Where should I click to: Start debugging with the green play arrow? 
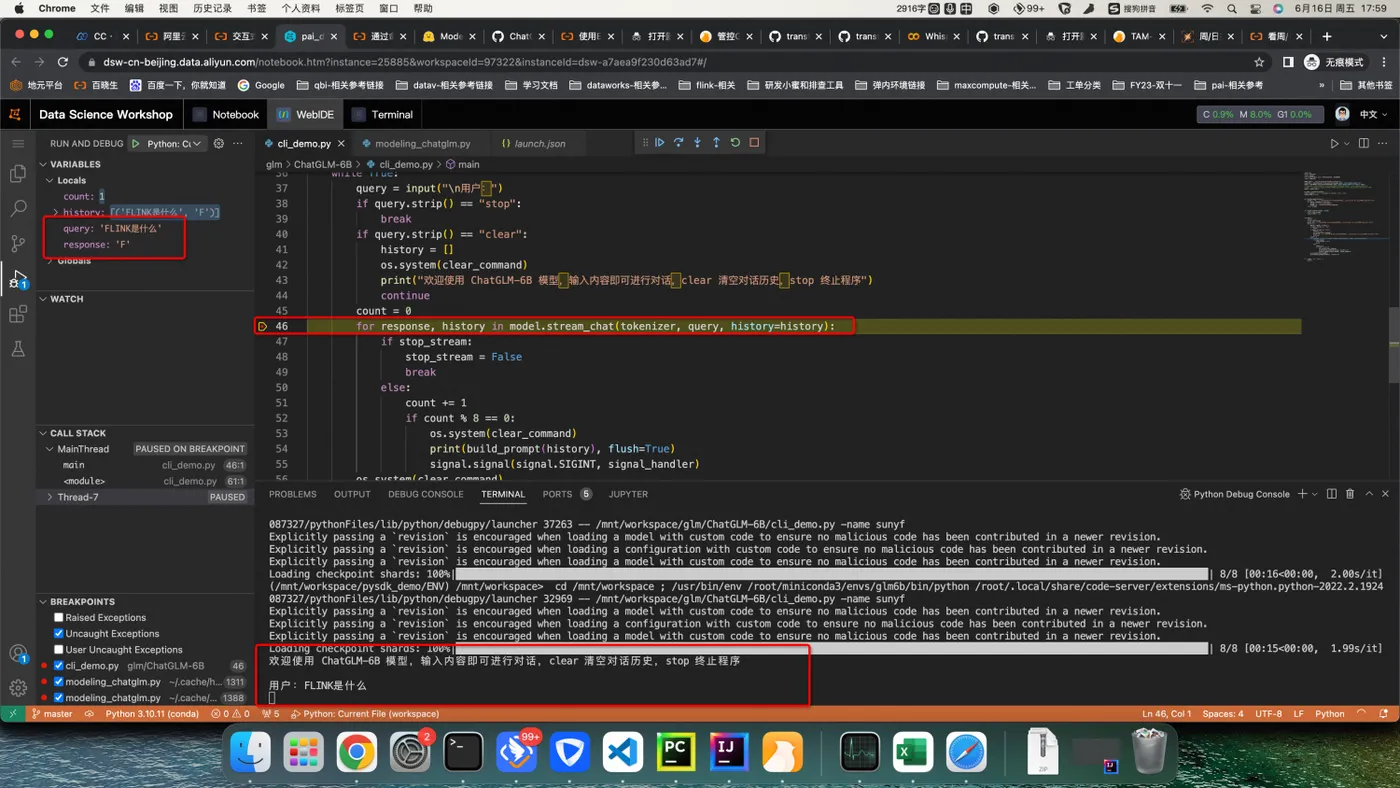[136, 144]
